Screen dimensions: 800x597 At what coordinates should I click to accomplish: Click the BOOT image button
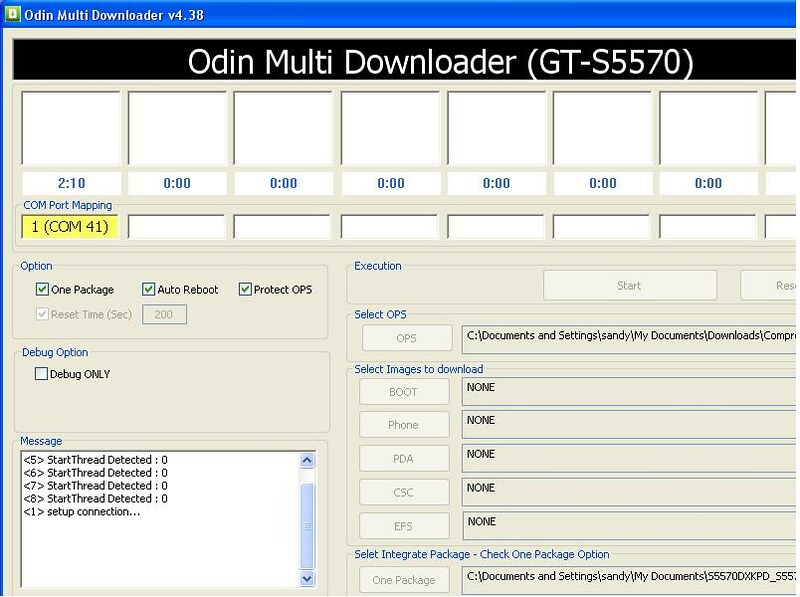click(x=404, y=392)
